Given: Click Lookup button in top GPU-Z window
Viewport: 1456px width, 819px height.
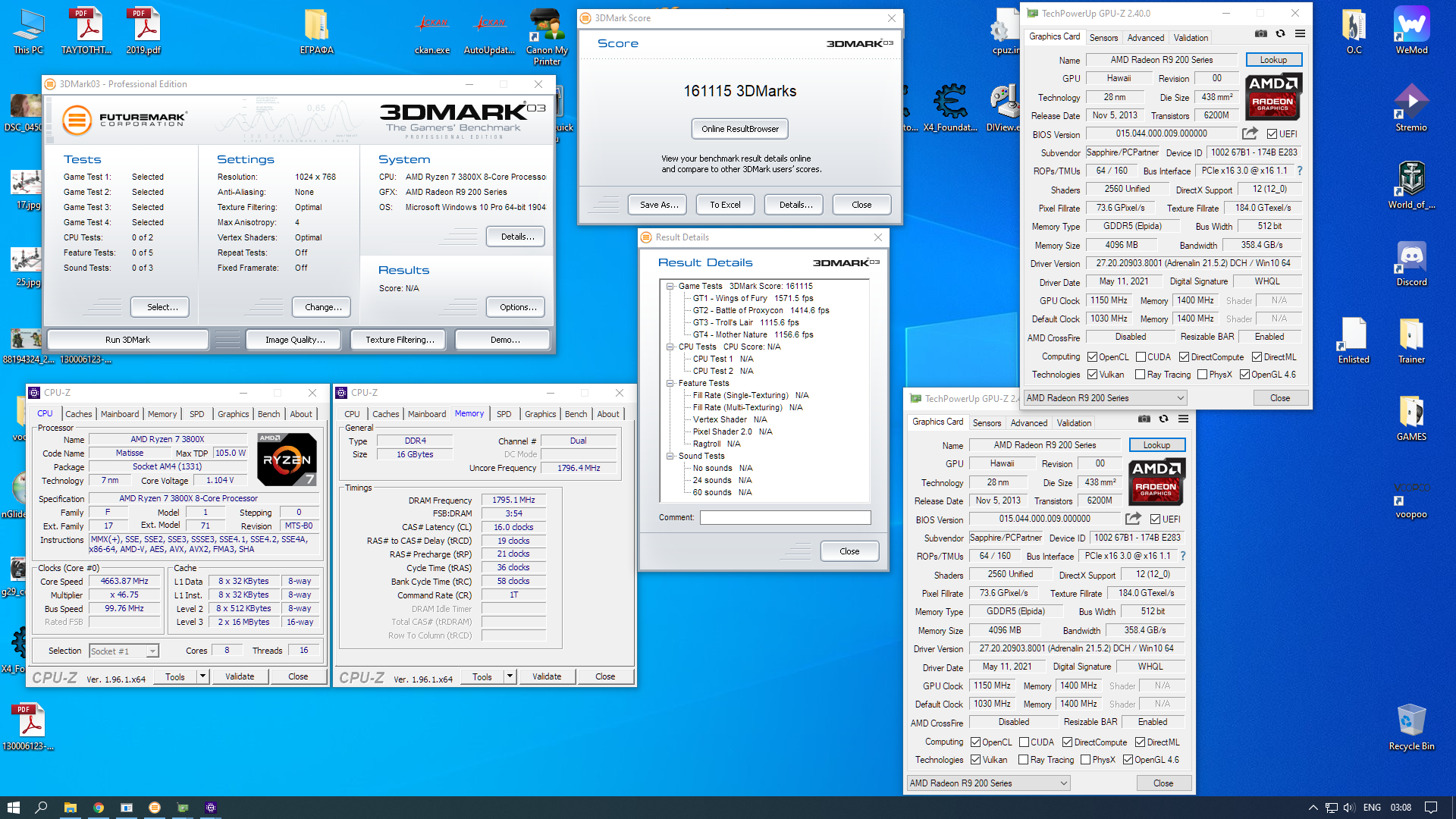Looking at the screenshot, I should (x=1273, y=60).
